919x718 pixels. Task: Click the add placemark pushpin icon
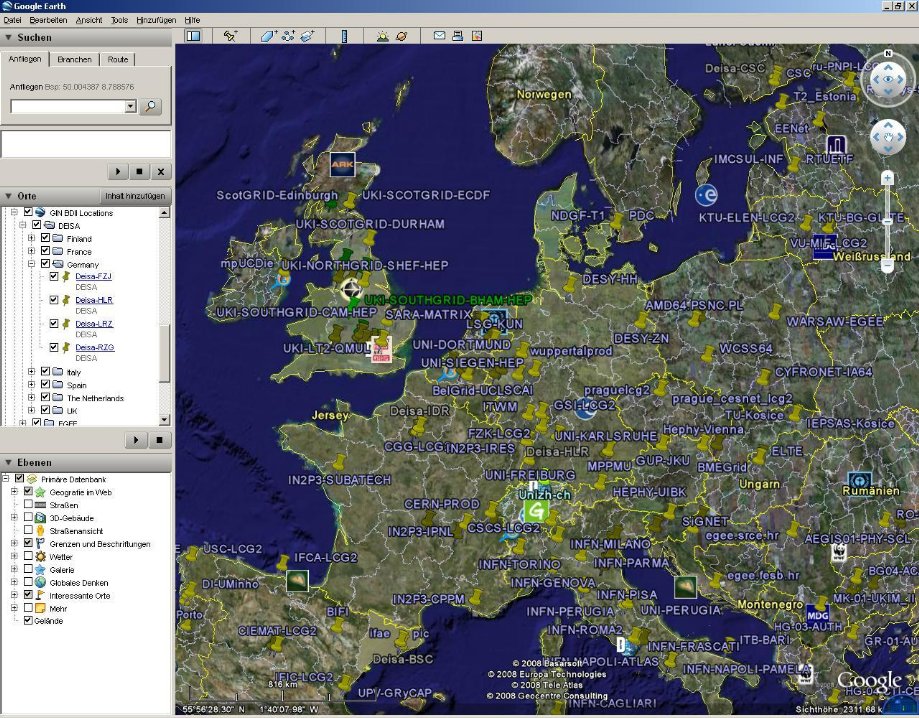231,36
